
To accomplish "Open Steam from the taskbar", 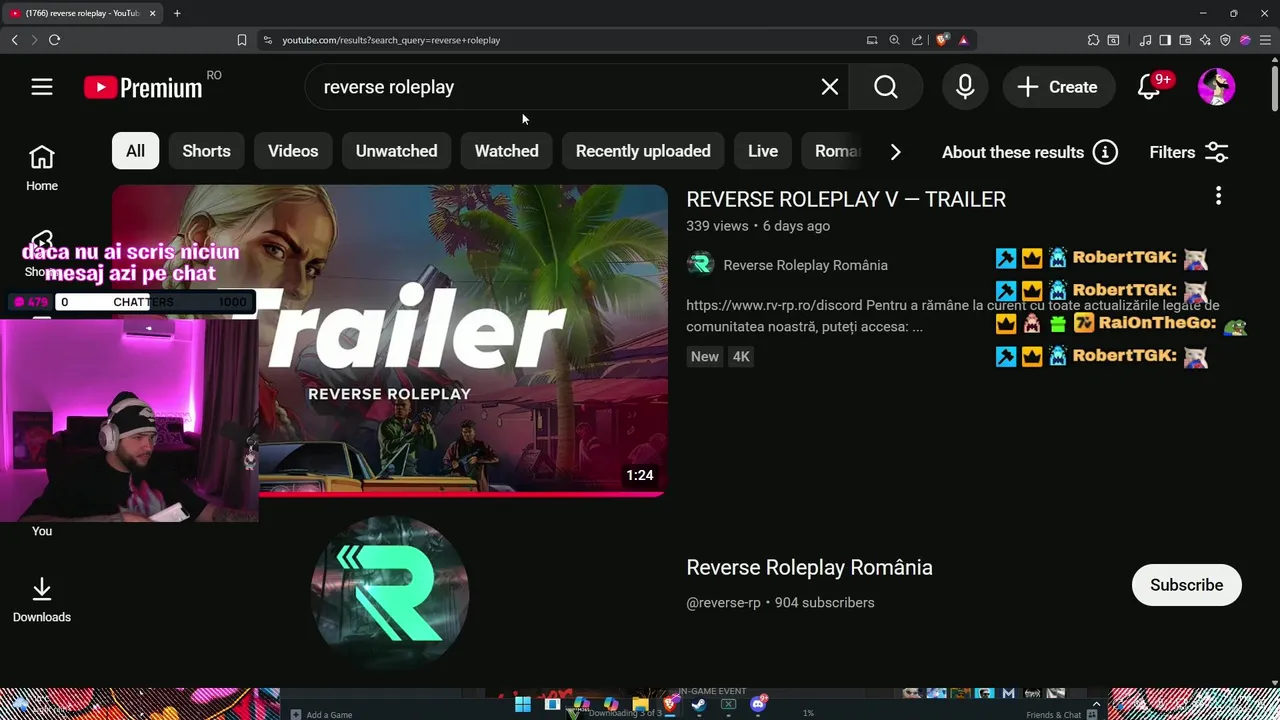I will point(698,704).
